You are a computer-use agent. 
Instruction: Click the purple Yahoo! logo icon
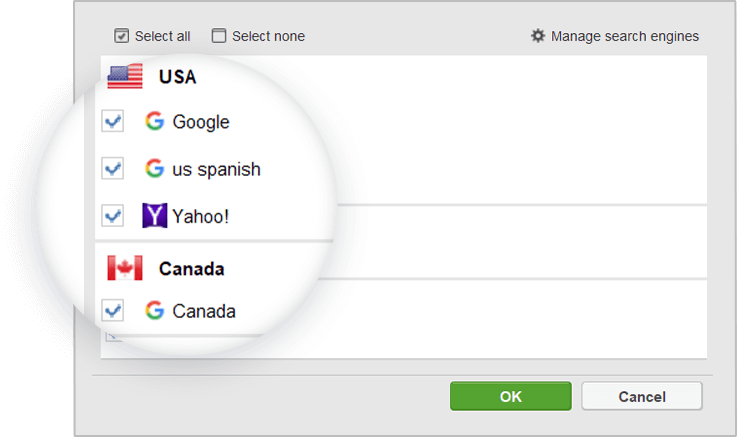(155, 216)
